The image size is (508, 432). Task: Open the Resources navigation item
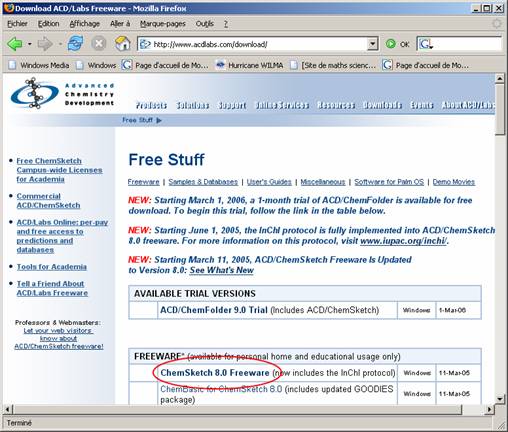tap(336, 105)
